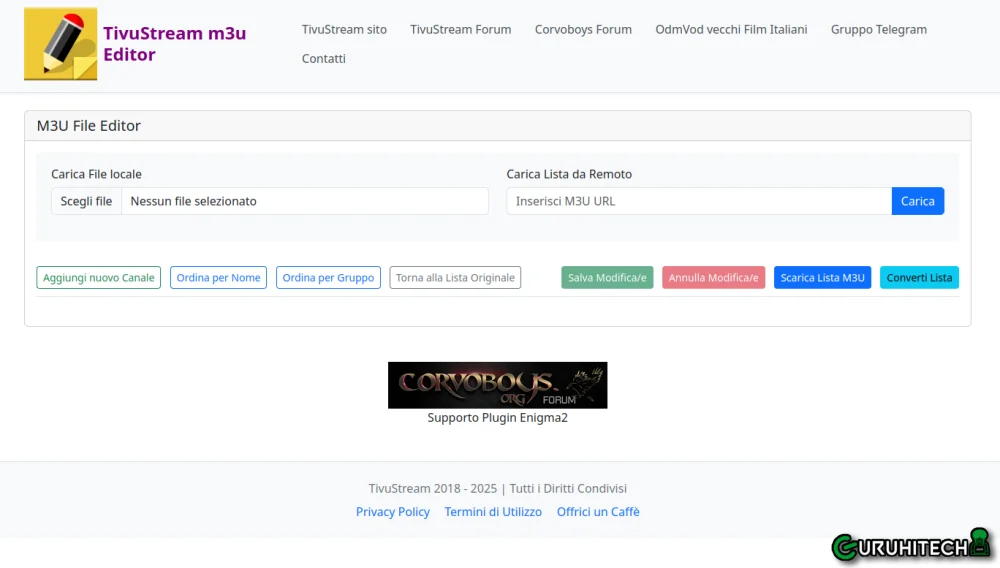Click the M3U File Editor heading
The height and width of the screenshot is (568, 1000).
(x=89, y=126)
